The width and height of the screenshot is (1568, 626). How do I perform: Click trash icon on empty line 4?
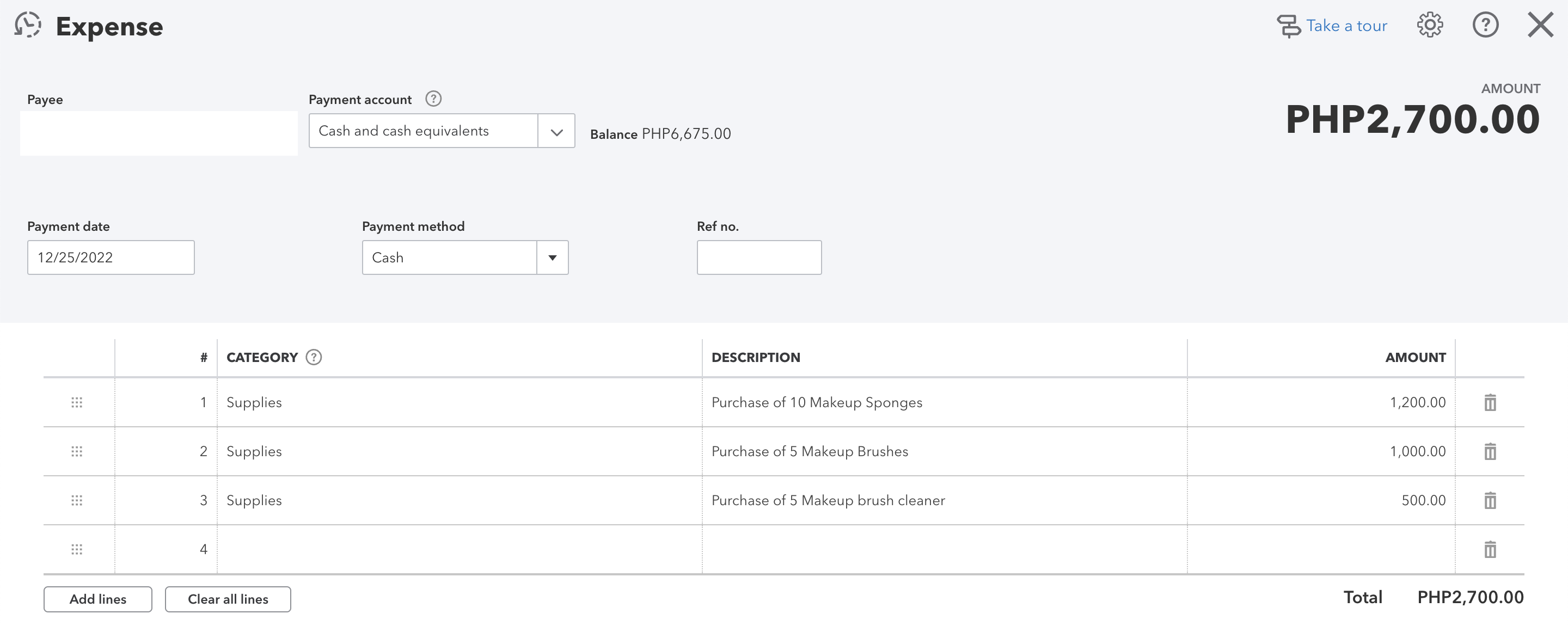[1490, 549]
